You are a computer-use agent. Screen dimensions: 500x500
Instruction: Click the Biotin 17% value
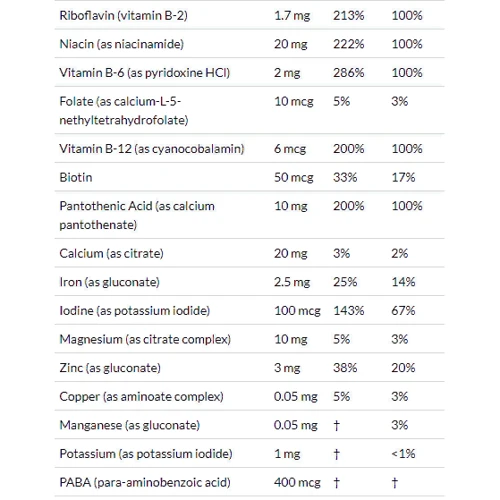point(403,177)
